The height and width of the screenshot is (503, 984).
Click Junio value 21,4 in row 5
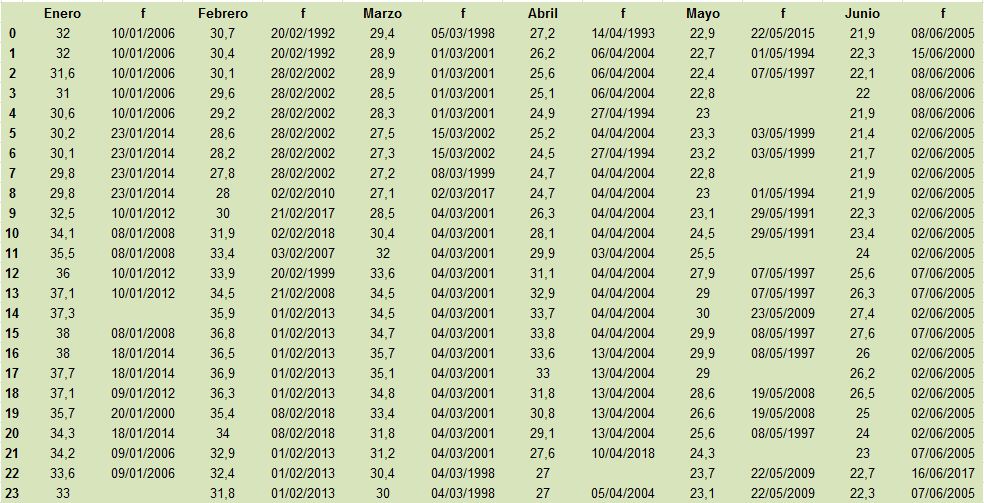tap(863, 134)
